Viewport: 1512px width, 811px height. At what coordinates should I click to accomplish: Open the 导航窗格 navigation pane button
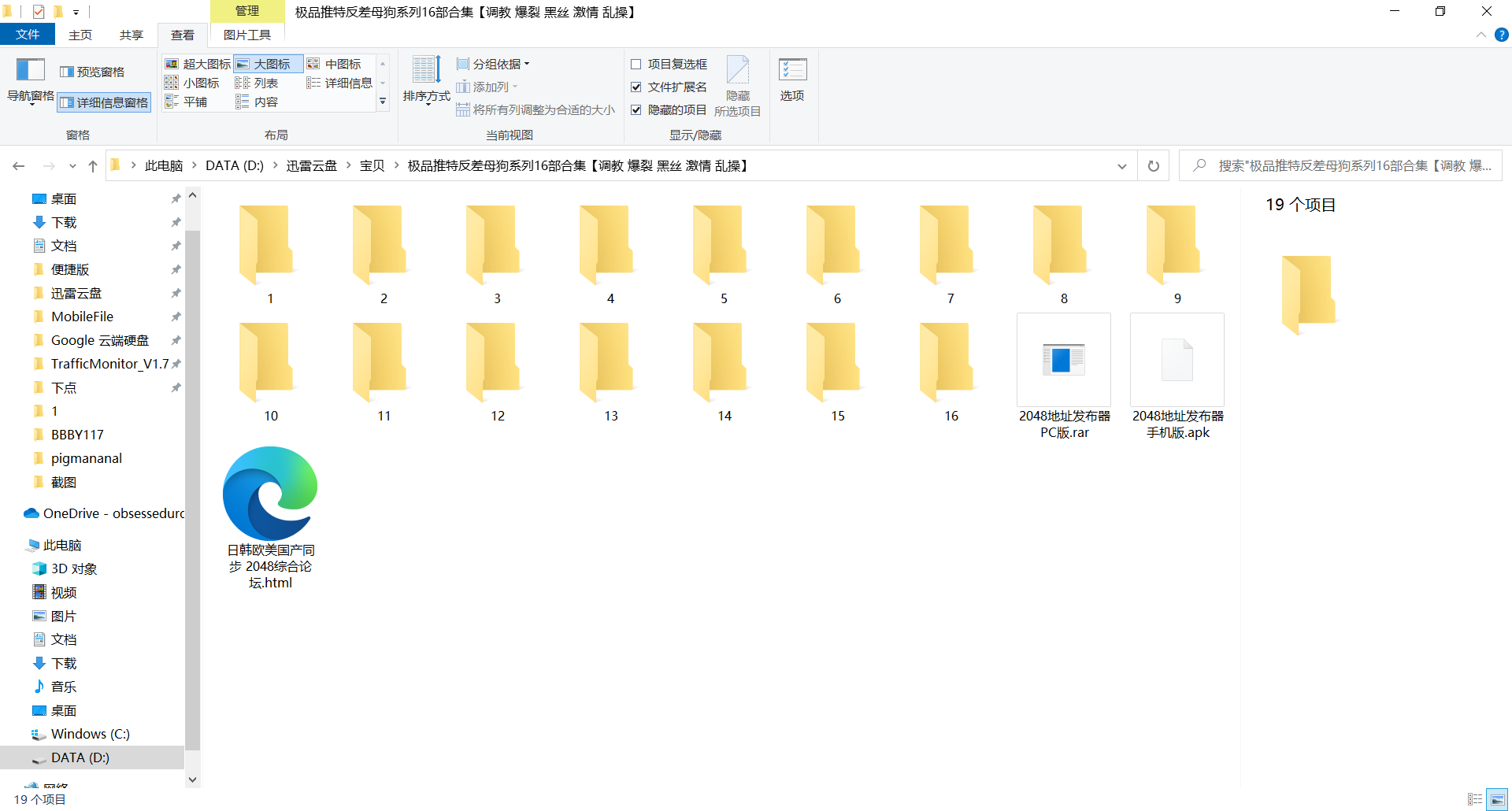(x=30, y=79)
